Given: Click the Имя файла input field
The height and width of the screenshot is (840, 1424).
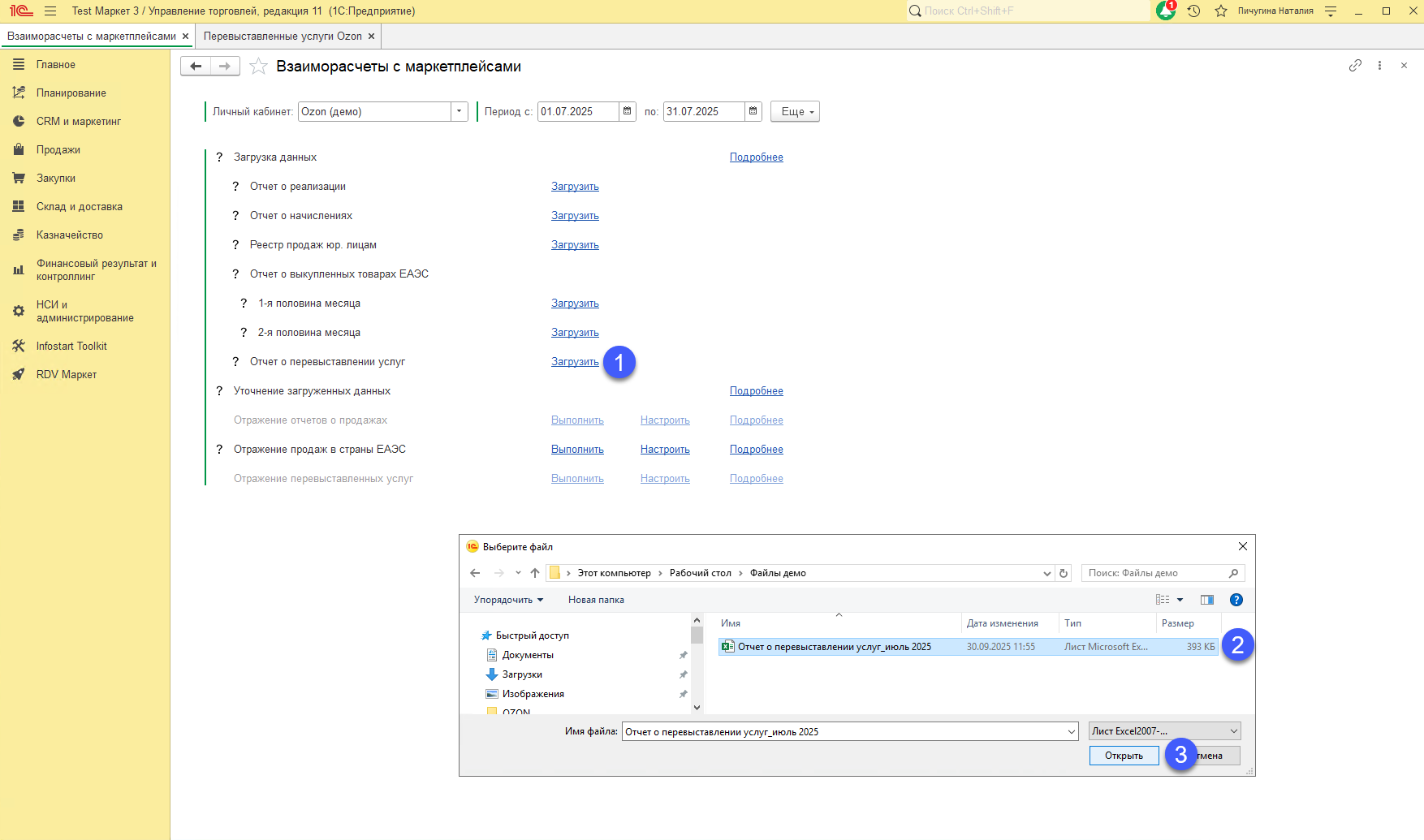Looking at the screenshot, I should 844,732.
